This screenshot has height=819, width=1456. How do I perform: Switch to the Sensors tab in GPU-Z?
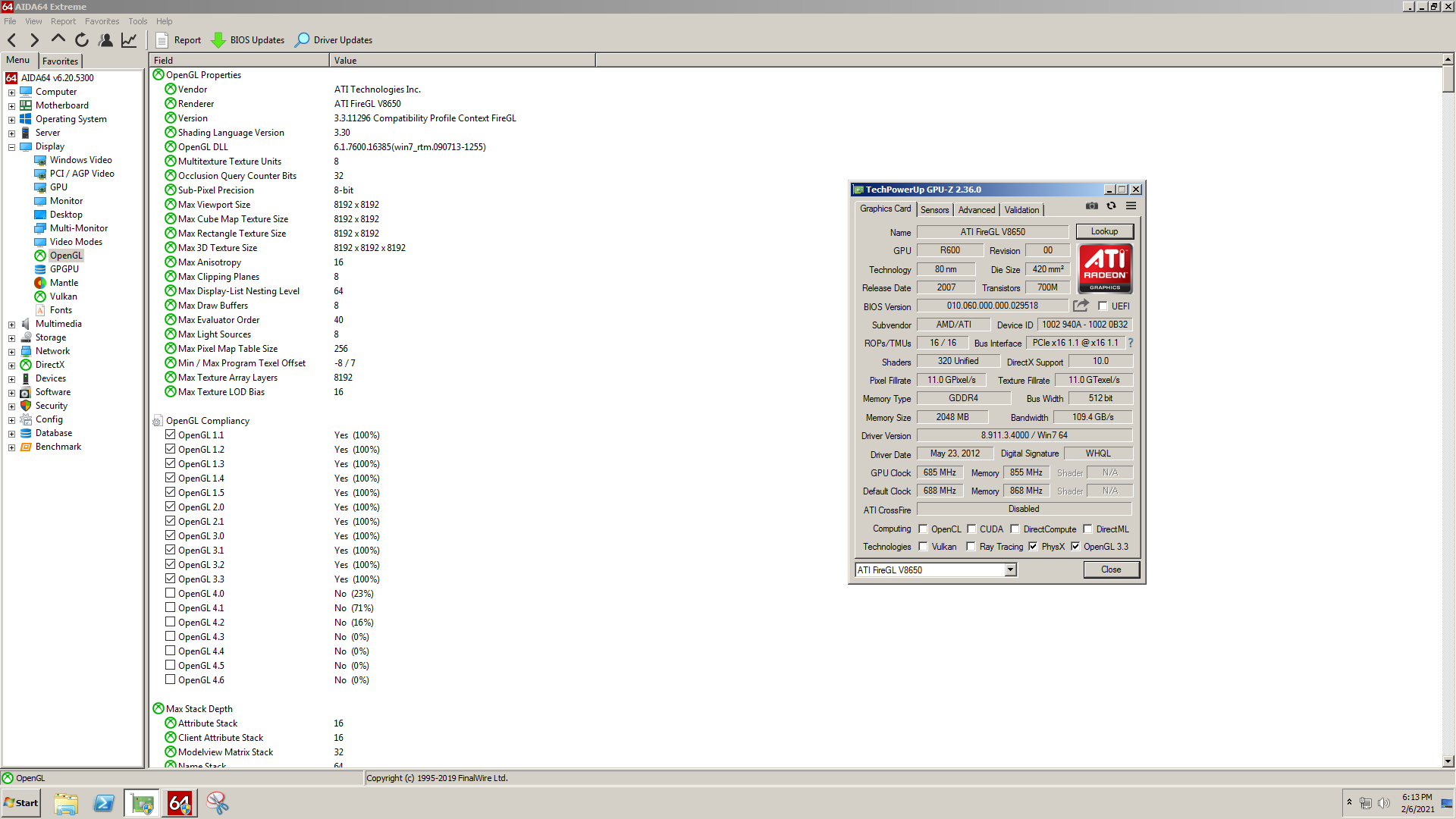935,210
